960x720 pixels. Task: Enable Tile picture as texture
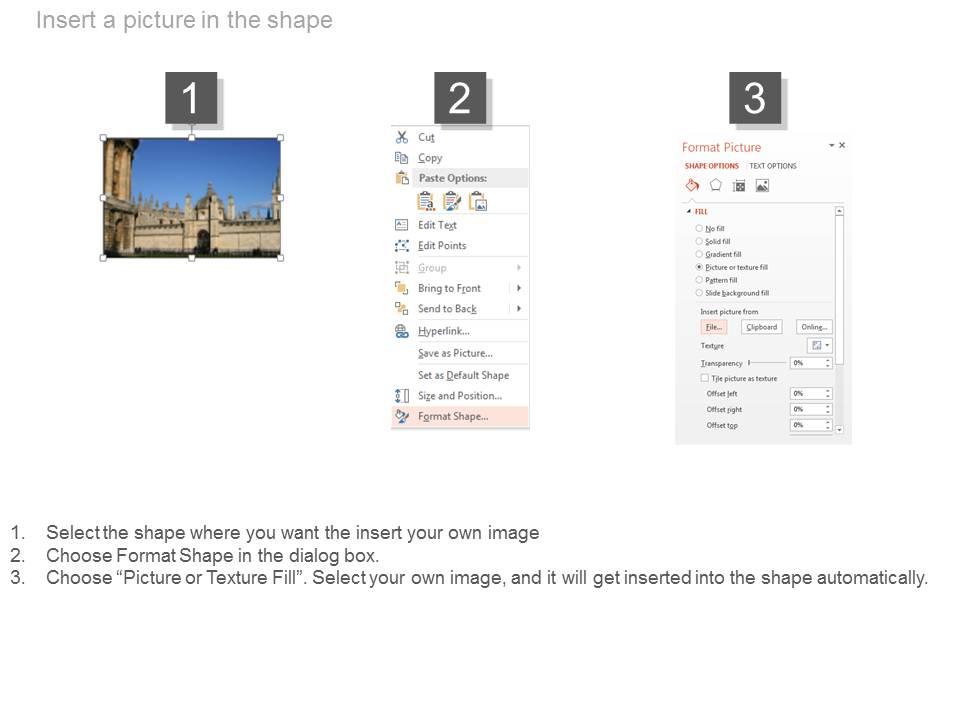tap(705, 378)
